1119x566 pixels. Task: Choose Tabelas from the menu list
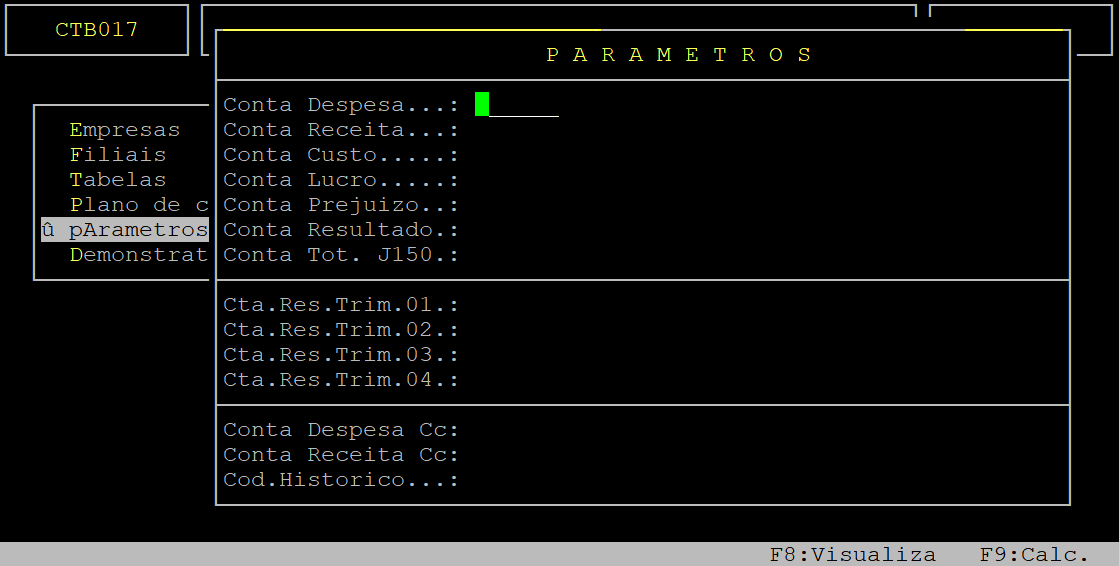pos(118,180)
